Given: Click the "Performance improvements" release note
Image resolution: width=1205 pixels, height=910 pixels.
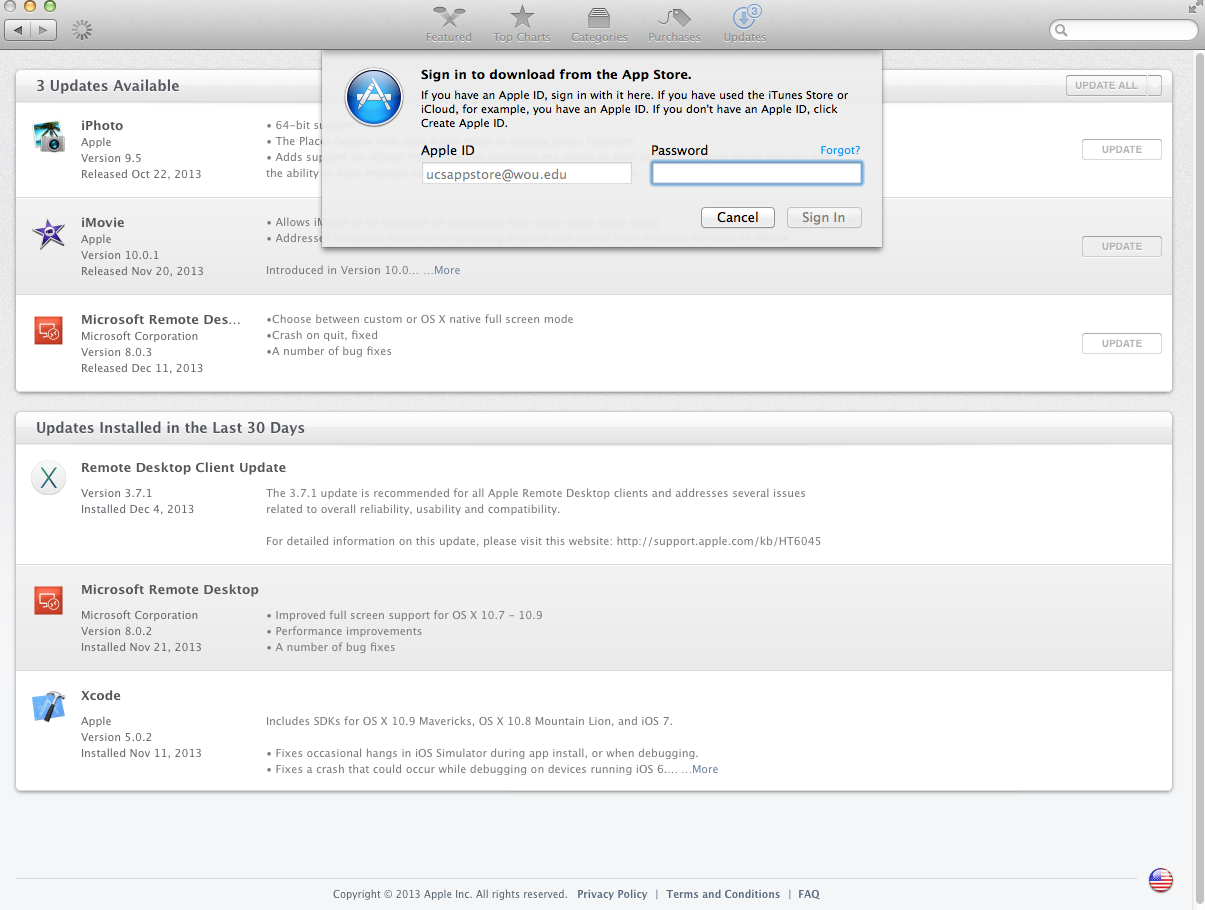Looking at the screenshot, I should pos(349,631).
